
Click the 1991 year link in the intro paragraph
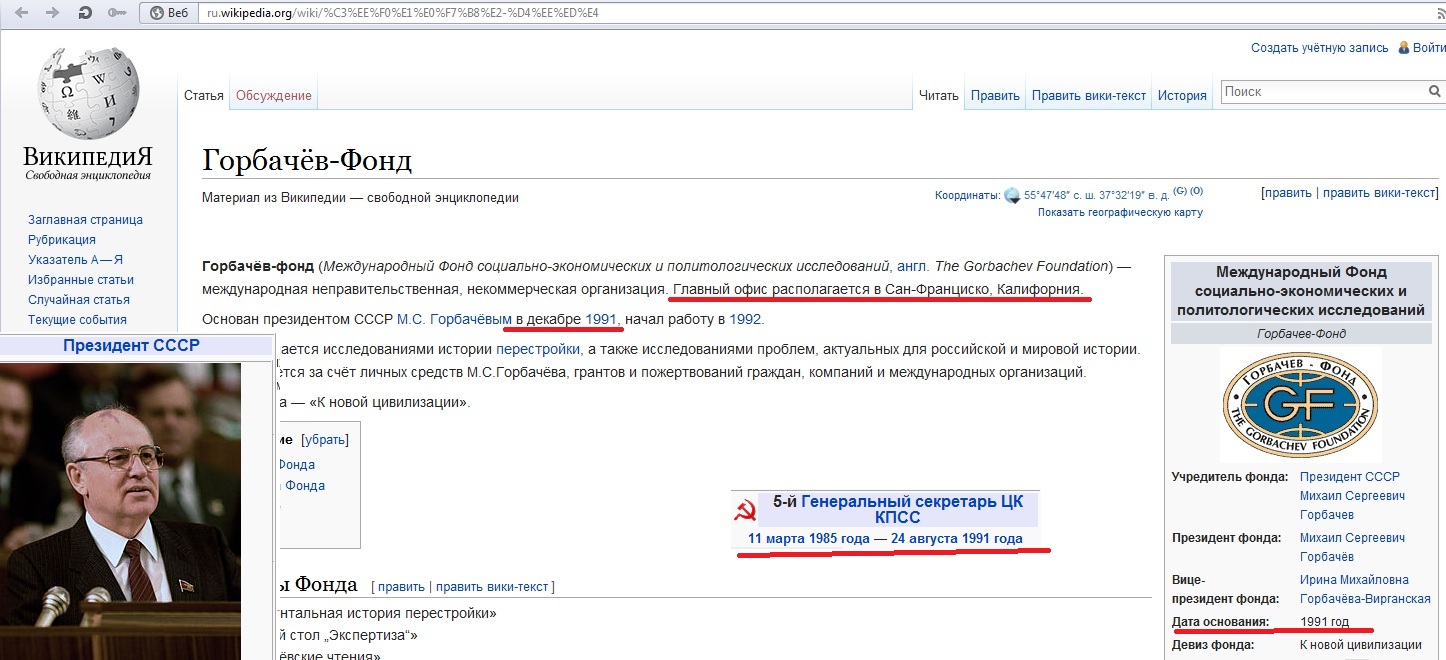click(x=601, y=320)
